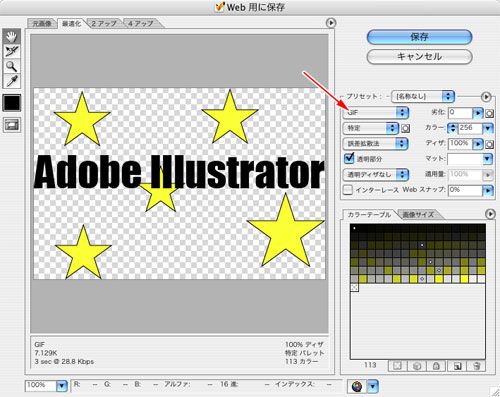The image size is (500, 397).
Task: Switch to the 2アップ tab
Action: (x=104, y=24)
